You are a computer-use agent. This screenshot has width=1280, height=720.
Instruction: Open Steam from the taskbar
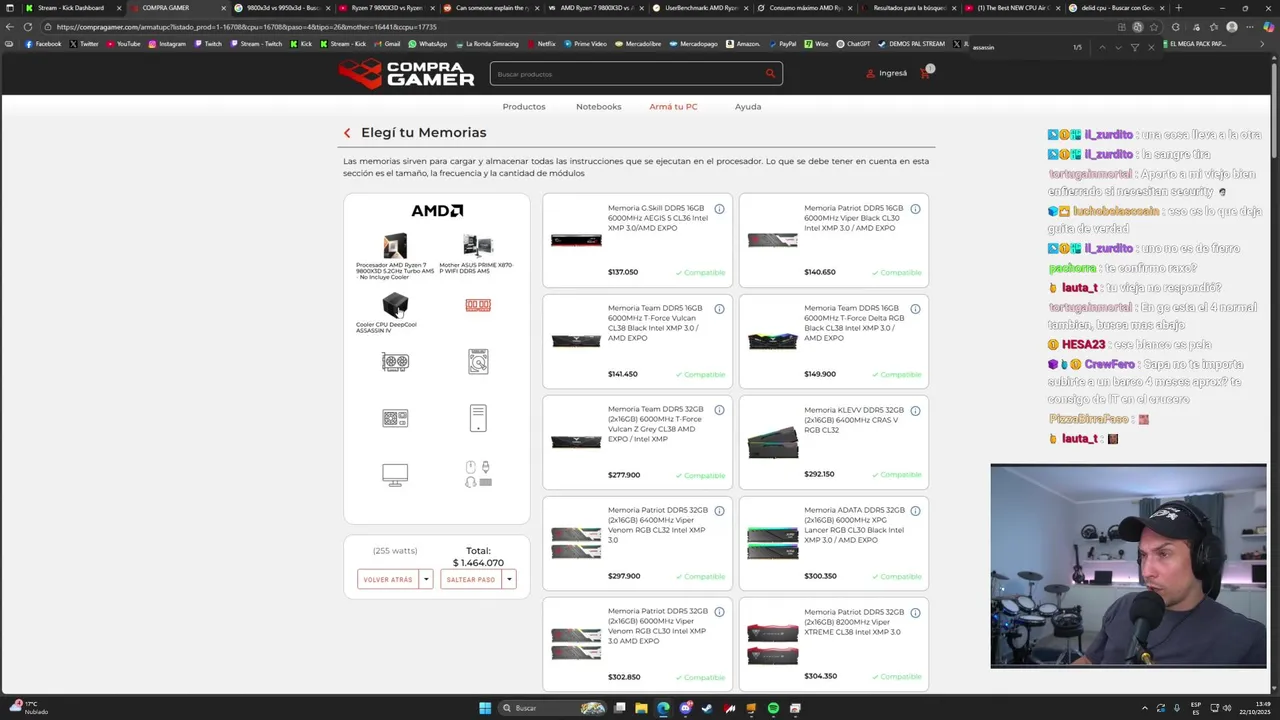(707, 708)
